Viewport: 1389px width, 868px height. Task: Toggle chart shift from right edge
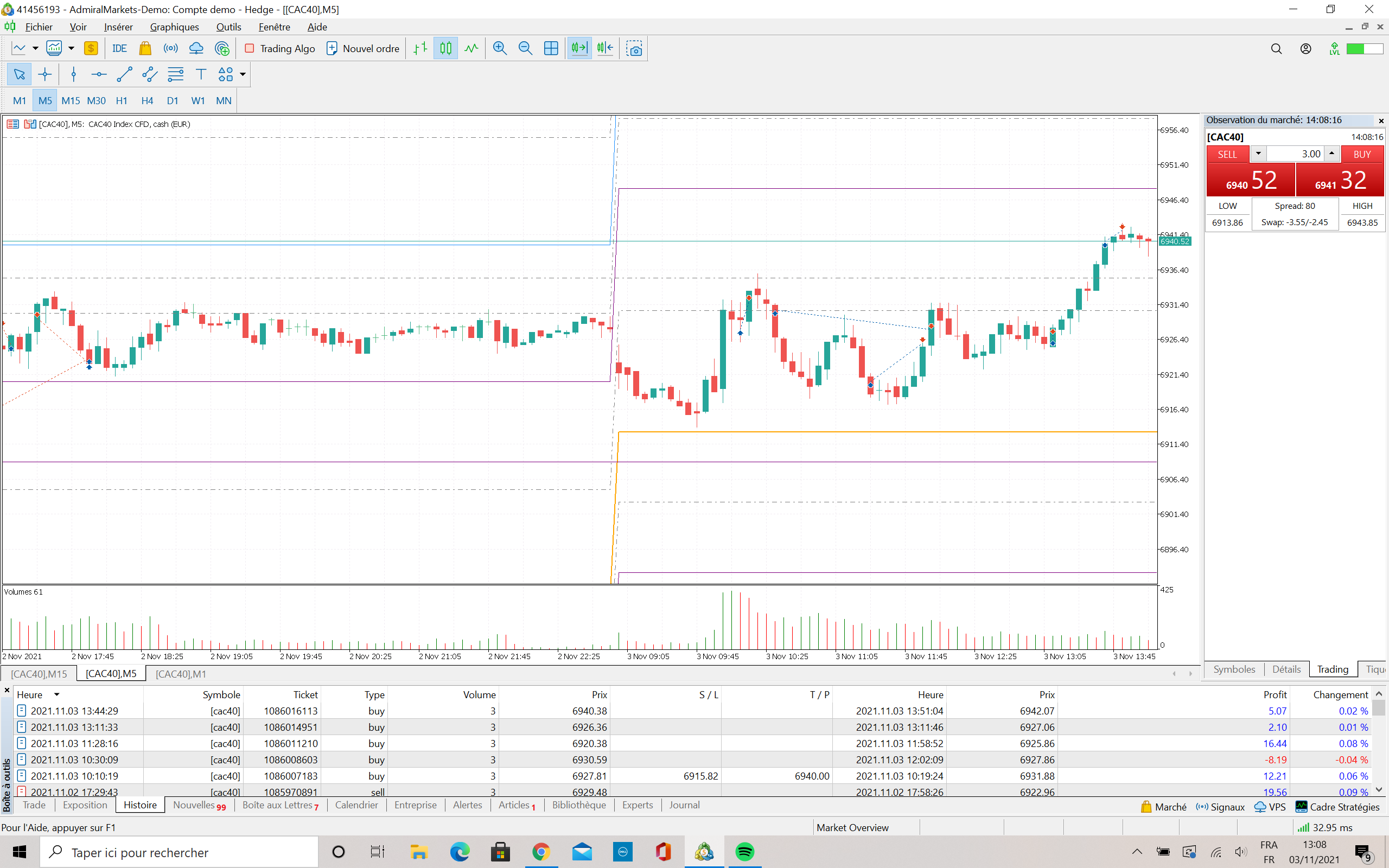click(x=605, y=49)
